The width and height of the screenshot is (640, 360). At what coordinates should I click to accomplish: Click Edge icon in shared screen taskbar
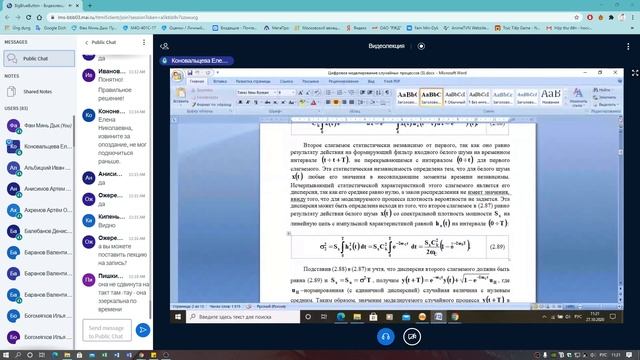[341, 317]
